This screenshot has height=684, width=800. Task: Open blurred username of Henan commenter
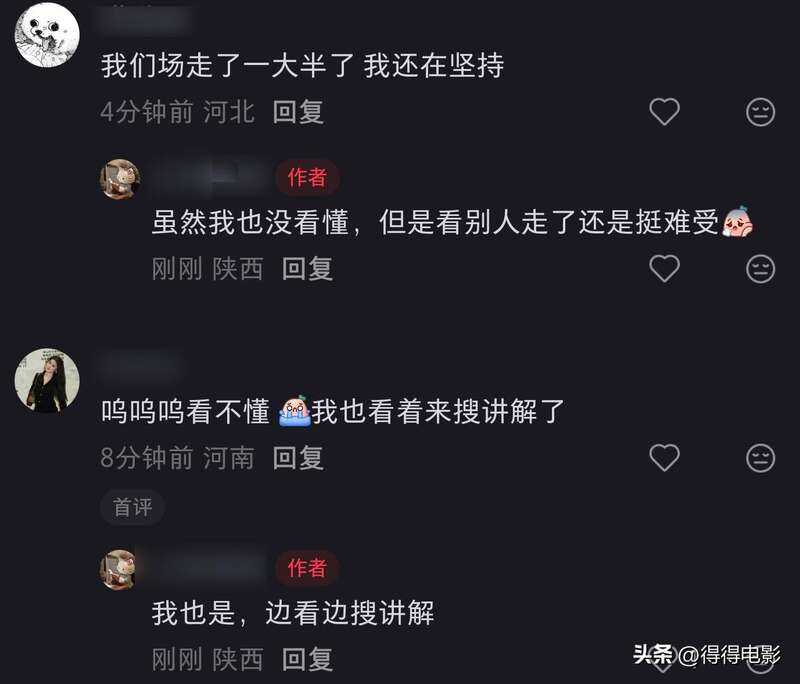click(x=140, y=368)
